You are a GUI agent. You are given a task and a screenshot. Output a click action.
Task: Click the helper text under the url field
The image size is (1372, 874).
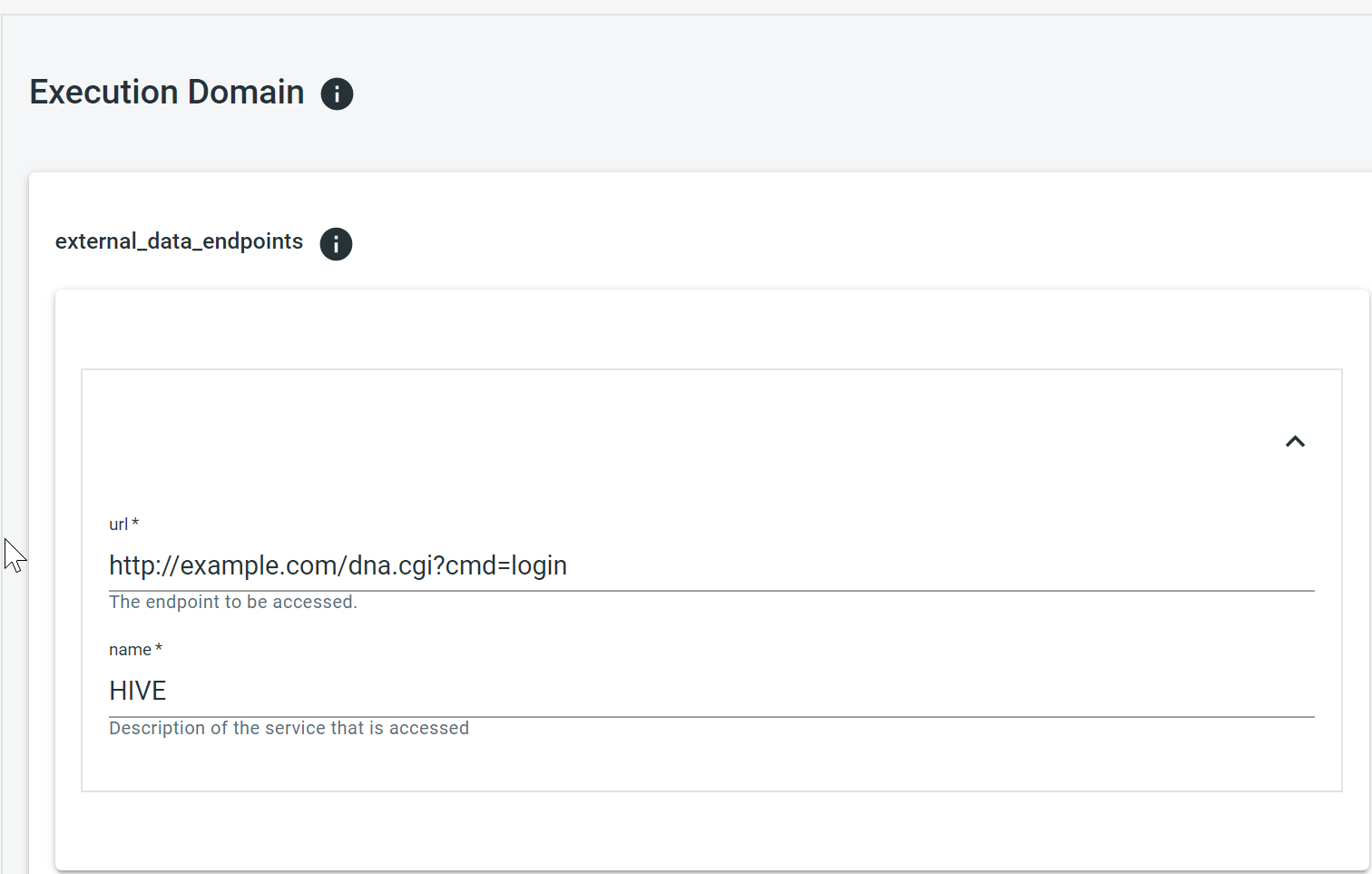click(232, 602)
